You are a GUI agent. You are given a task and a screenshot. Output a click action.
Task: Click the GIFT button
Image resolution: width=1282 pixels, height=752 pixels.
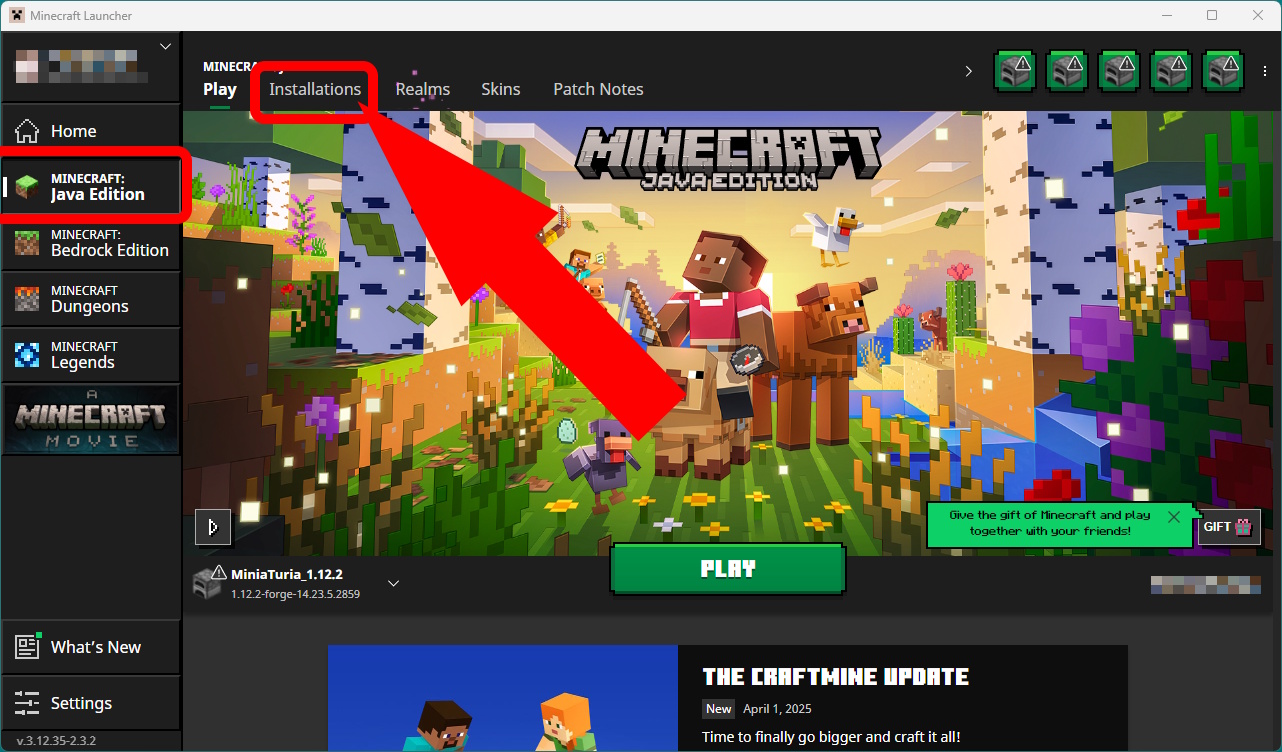[1229, 527]
